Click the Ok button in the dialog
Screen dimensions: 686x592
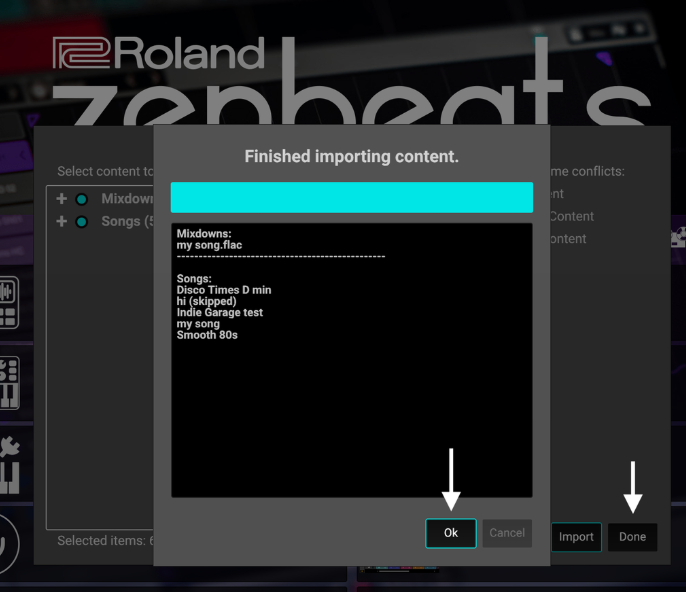(451, 533)
